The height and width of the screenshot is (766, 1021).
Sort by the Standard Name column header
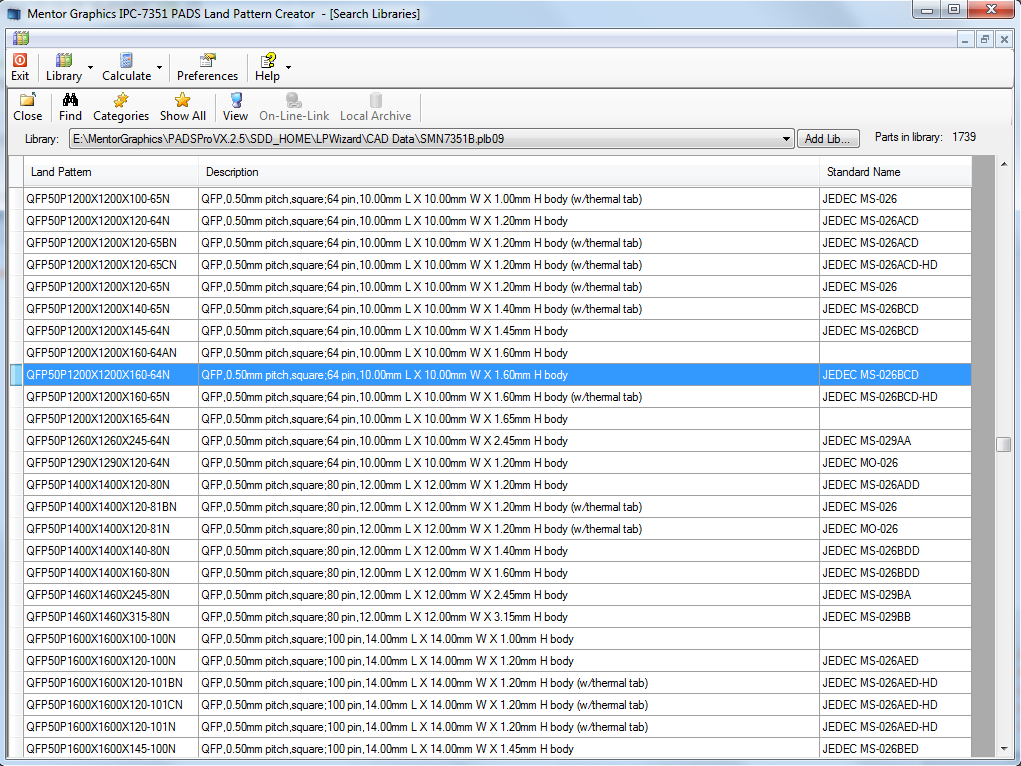click(x=895, y=172)
